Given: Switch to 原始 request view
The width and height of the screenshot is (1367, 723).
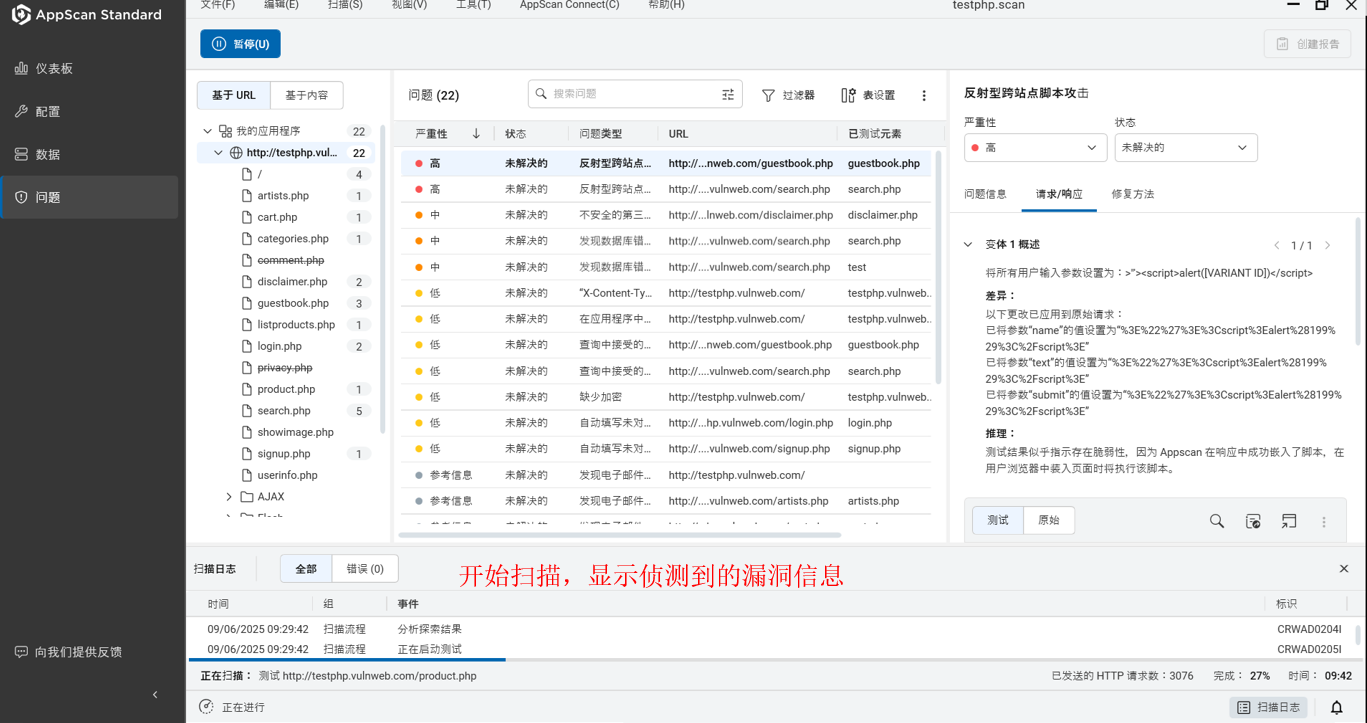Looking at the screenshot, I should 1049,520.
